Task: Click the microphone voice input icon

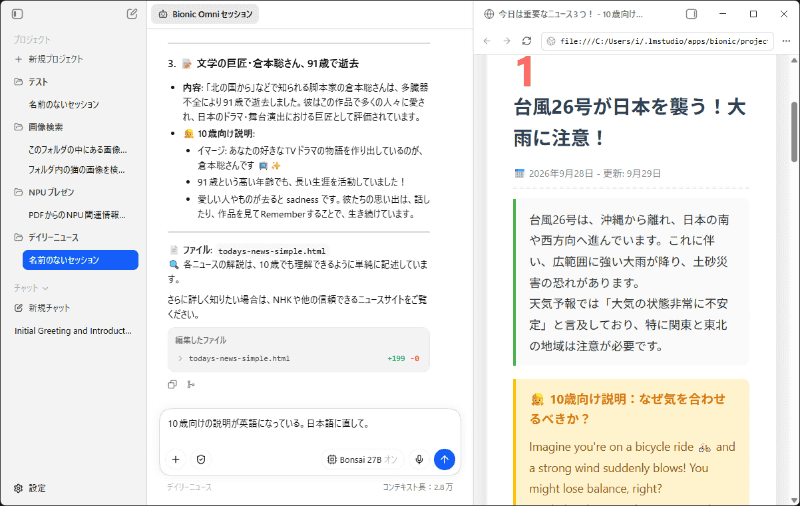Action: coord(419,460)
